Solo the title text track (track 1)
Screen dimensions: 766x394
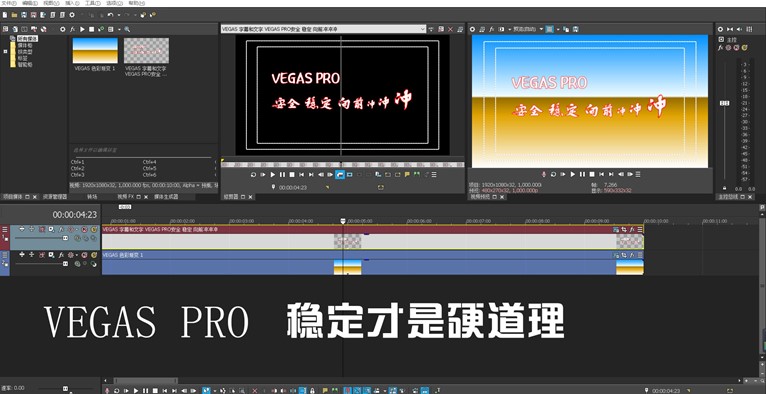94,229
